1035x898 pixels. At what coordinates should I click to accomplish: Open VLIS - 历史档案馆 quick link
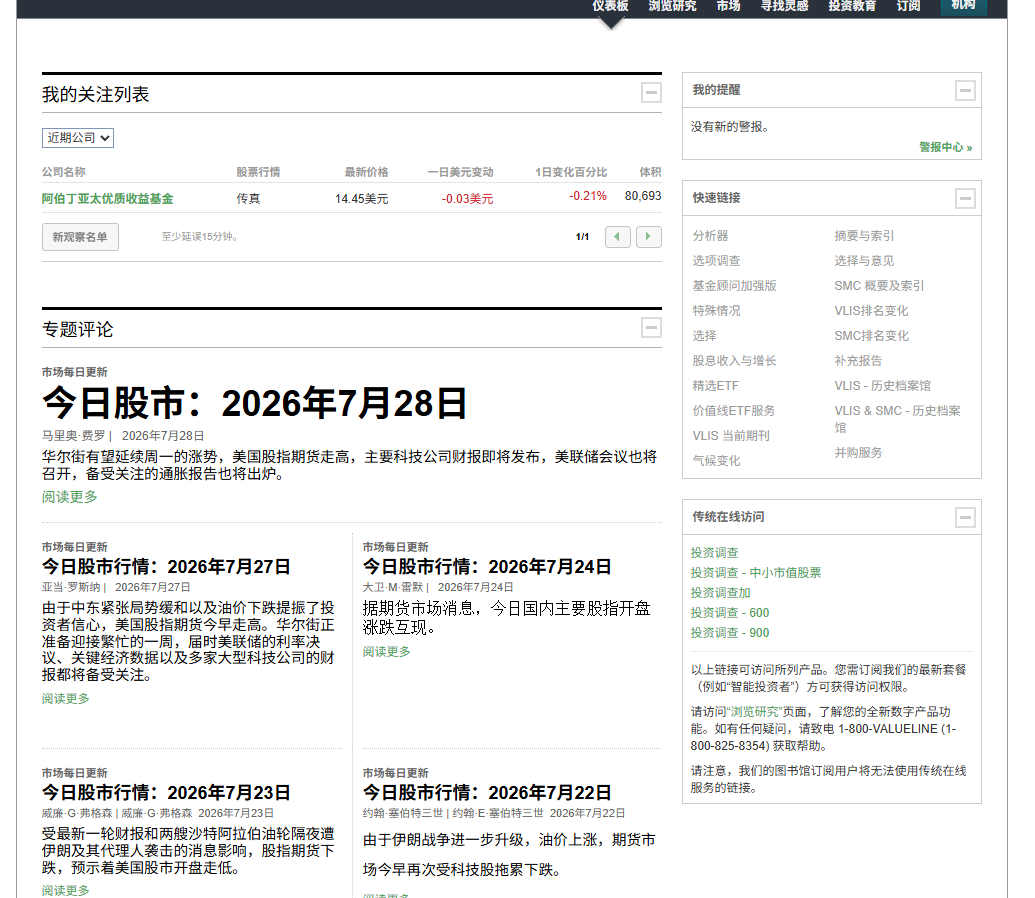click(x=883, y=386)
